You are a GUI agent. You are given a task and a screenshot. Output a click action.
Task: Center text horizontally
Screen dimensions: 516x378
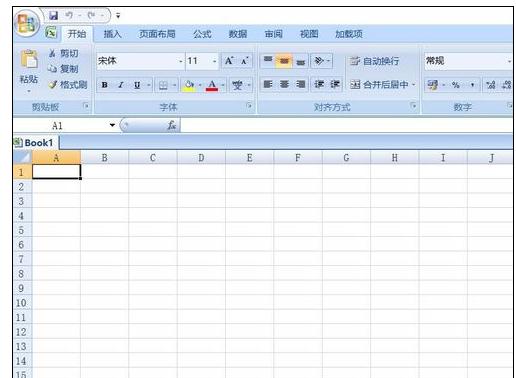284,84
